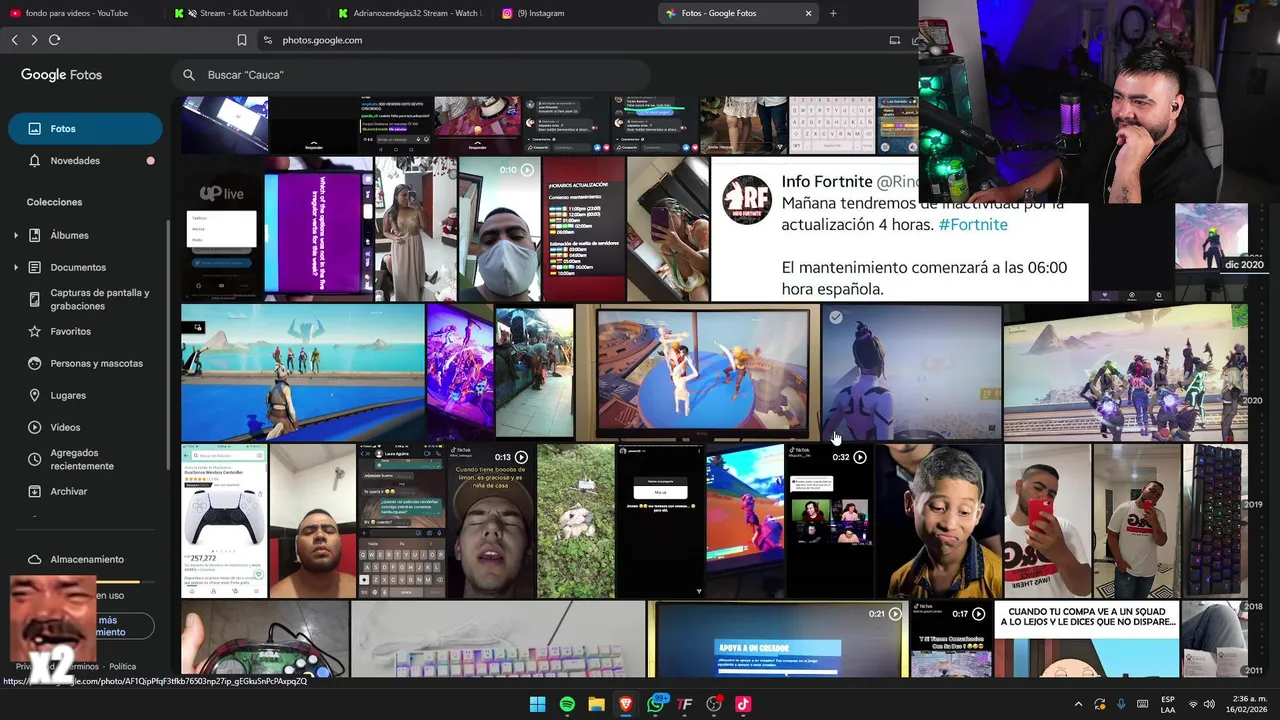
Task: Open TikTok app from taskbar
Action: click(x=743, y=704)
